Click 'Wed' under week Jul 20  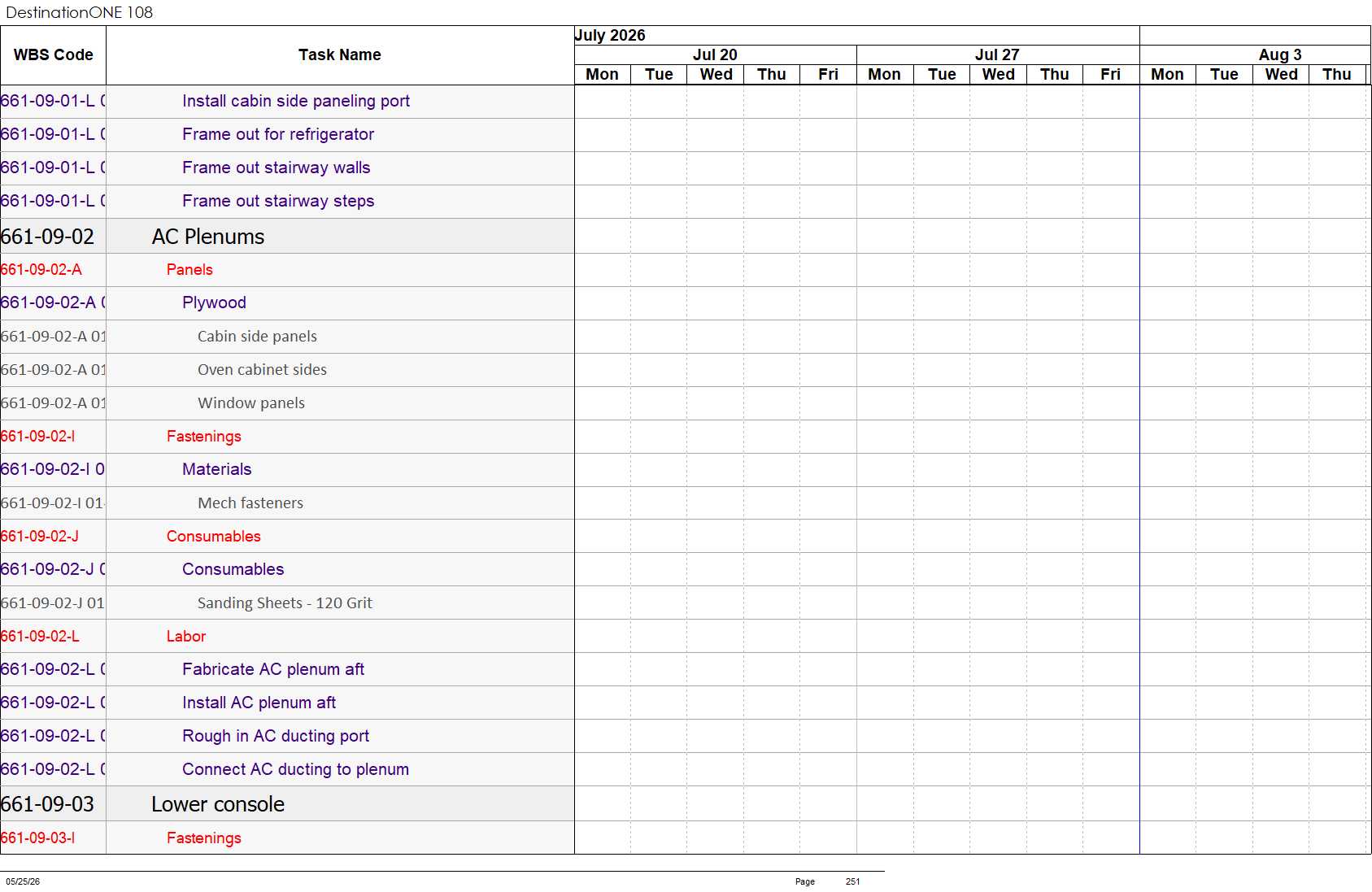click(x=716, y=75)
